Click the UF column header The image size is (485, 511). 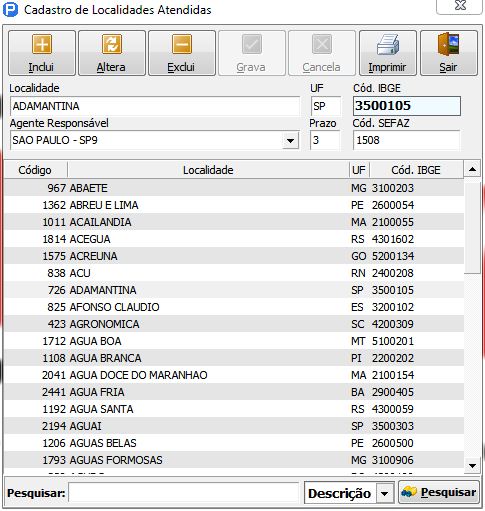pyautogui.click(x=359, y=170)
